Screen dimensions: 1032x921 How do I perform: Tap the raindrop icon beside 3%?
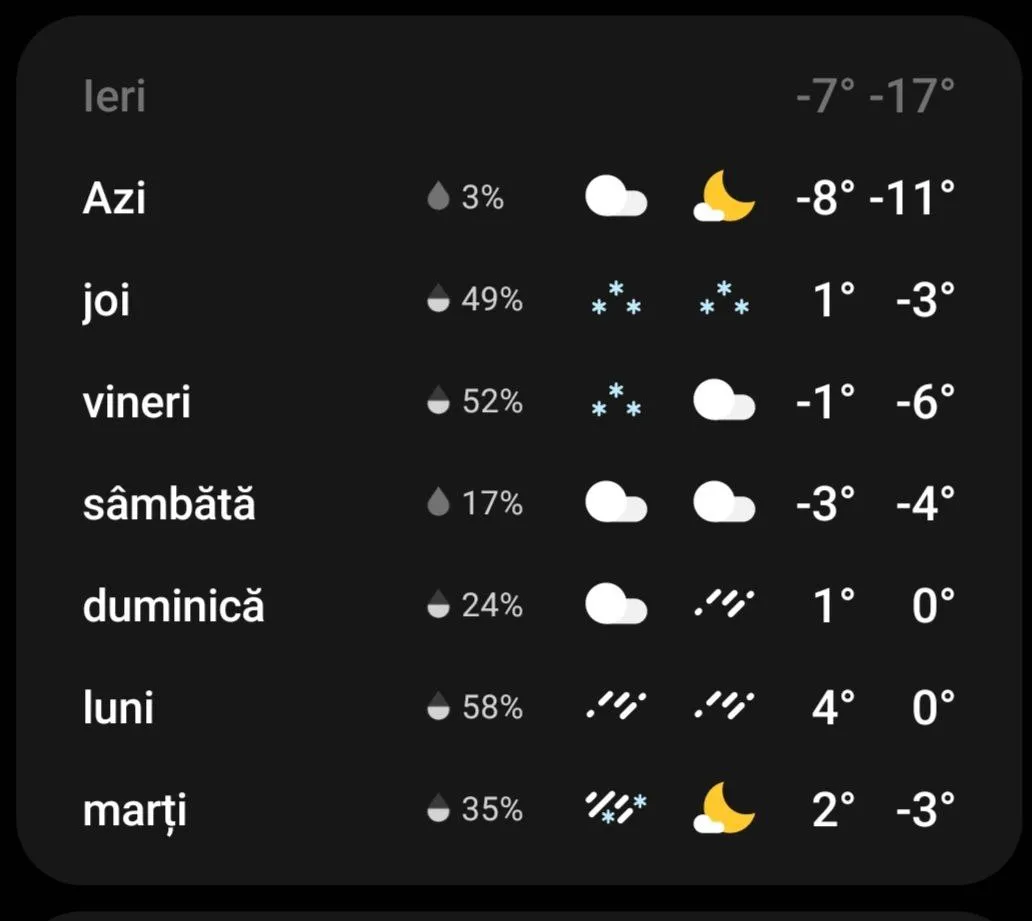pos(438,197)
